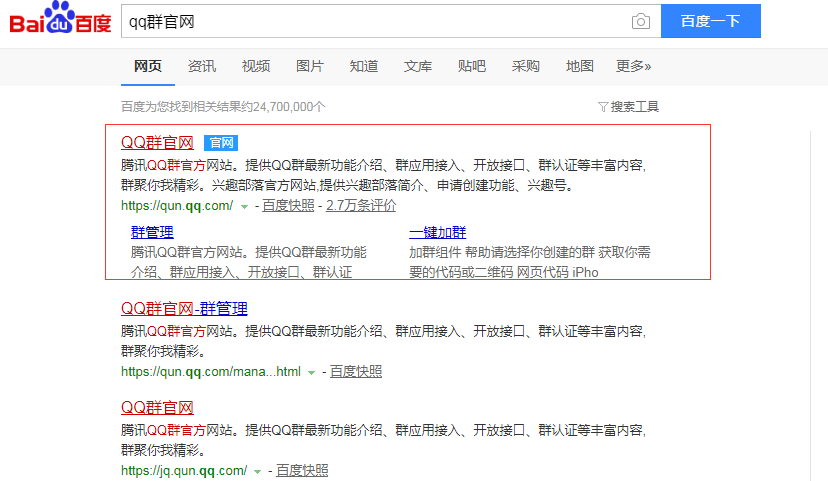This screenshot has height=481, width=828.
Task: Open the 群管理 sub-link
Action: coord(152,232)
